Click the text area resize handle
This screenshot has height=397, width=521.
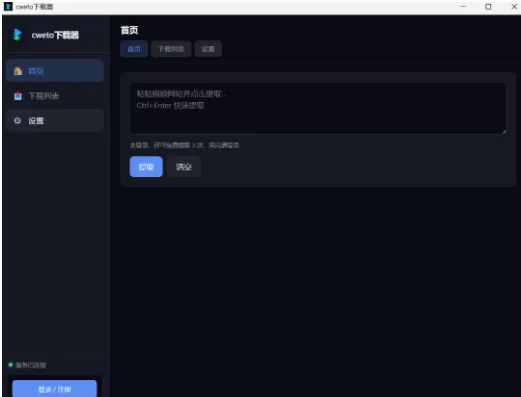[x=504, y=131]
